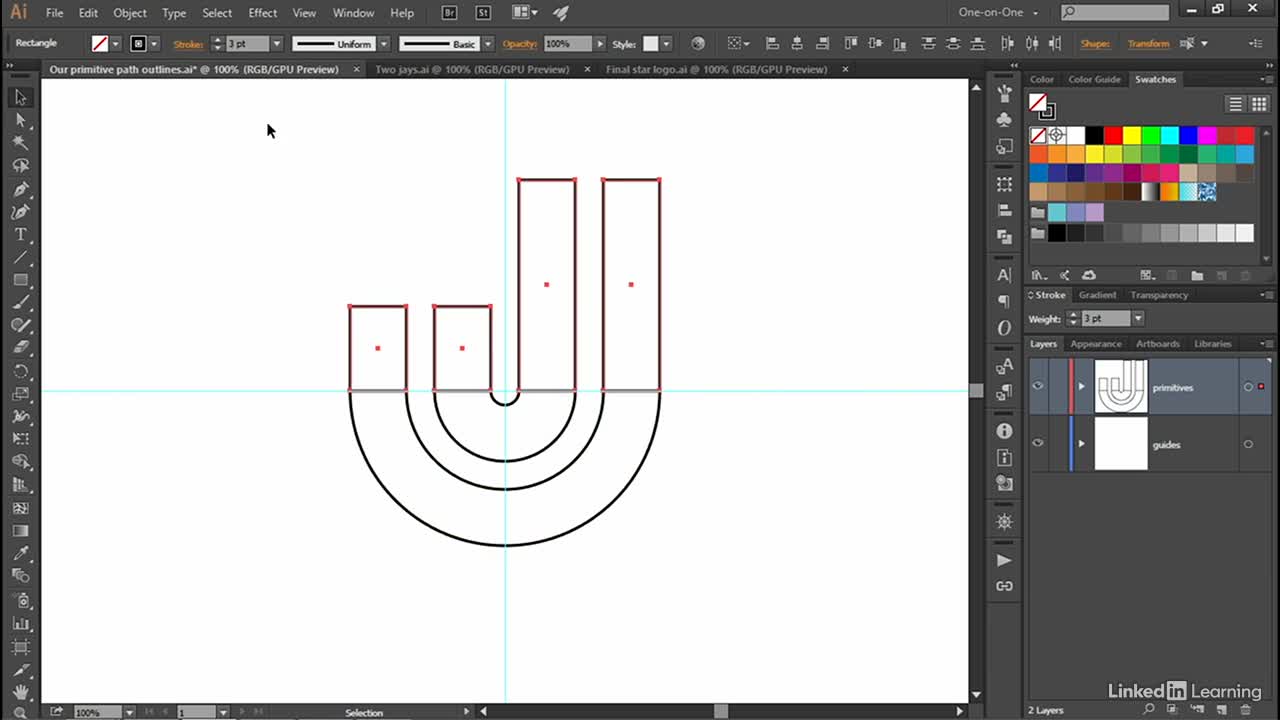The height and width of the screenshot is (720, 1280).
Task: Switch to Final star logo.ai tab
Action: click(716, 69)
